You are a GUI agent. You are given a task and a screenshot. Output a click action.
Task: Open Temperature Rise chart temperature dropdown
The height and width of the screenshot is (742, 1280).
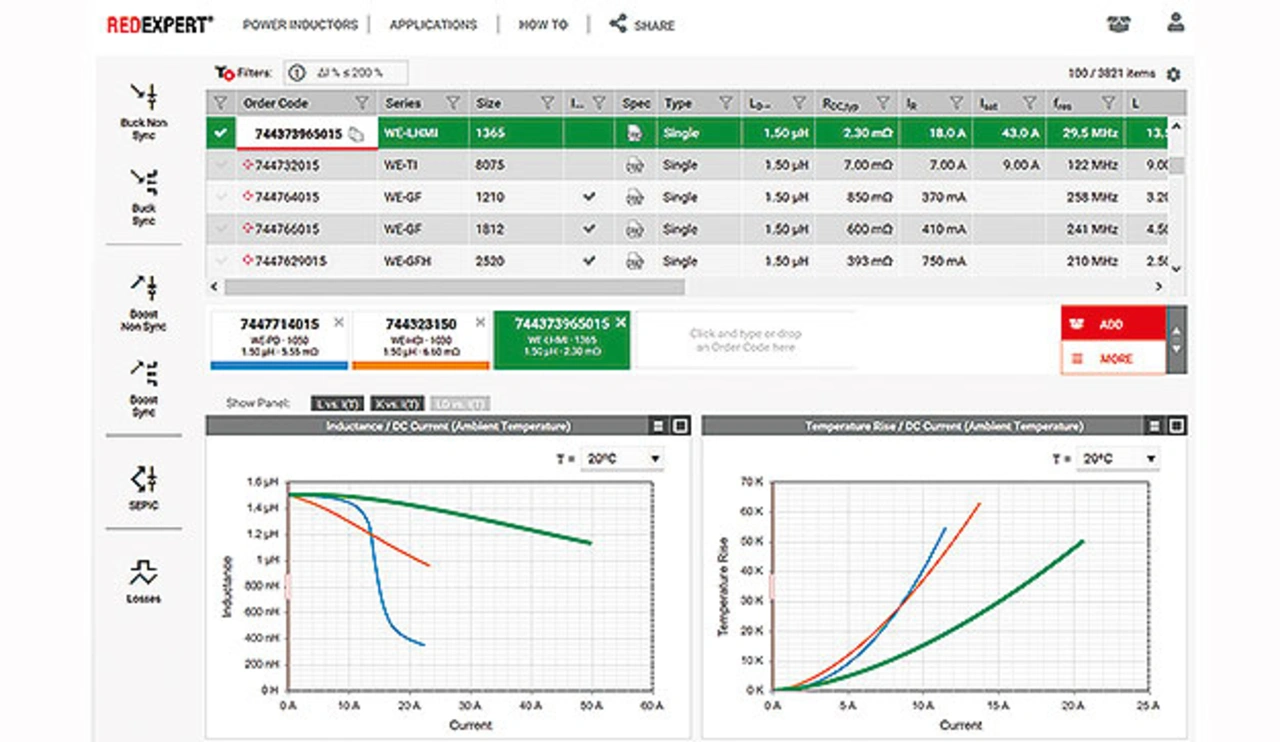click(1118, 459)
